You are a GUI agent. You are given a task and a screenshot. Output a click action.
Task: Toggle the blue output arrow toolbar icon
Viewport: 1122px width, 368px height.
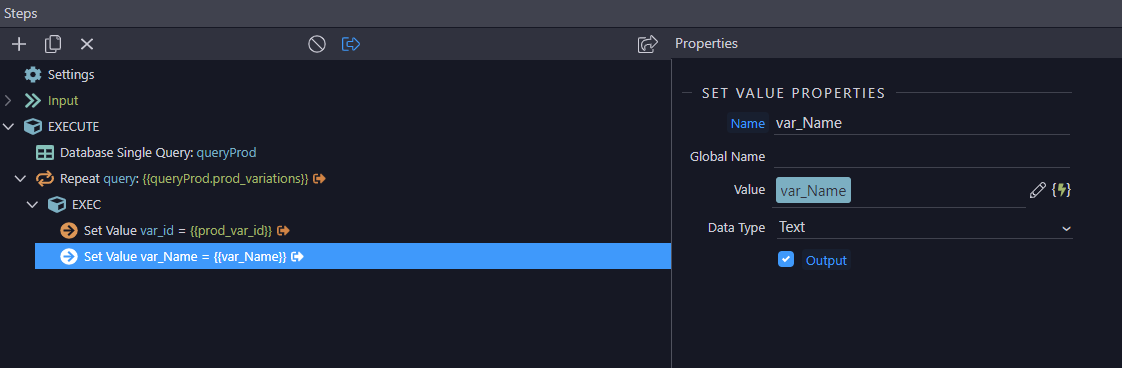[x=351, y=44]
